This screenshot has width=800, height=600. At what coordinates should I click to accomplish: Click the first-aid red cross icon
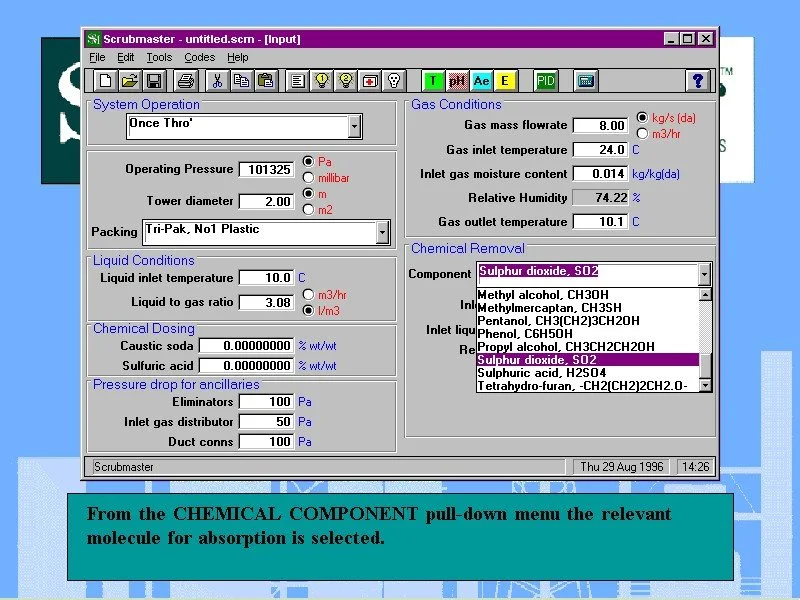[x=369, y=81]
